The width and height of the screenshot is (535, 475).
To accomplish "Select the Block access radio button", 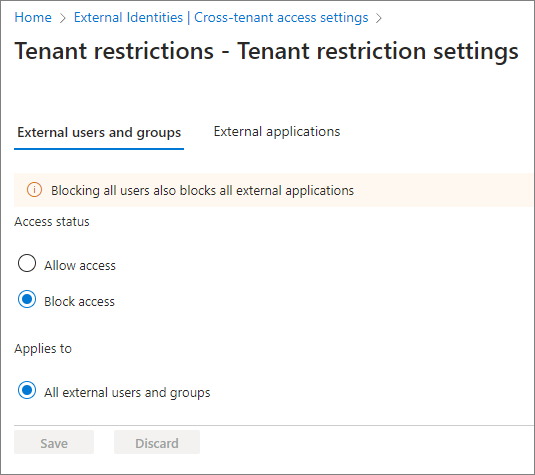I will pos(27,299).
